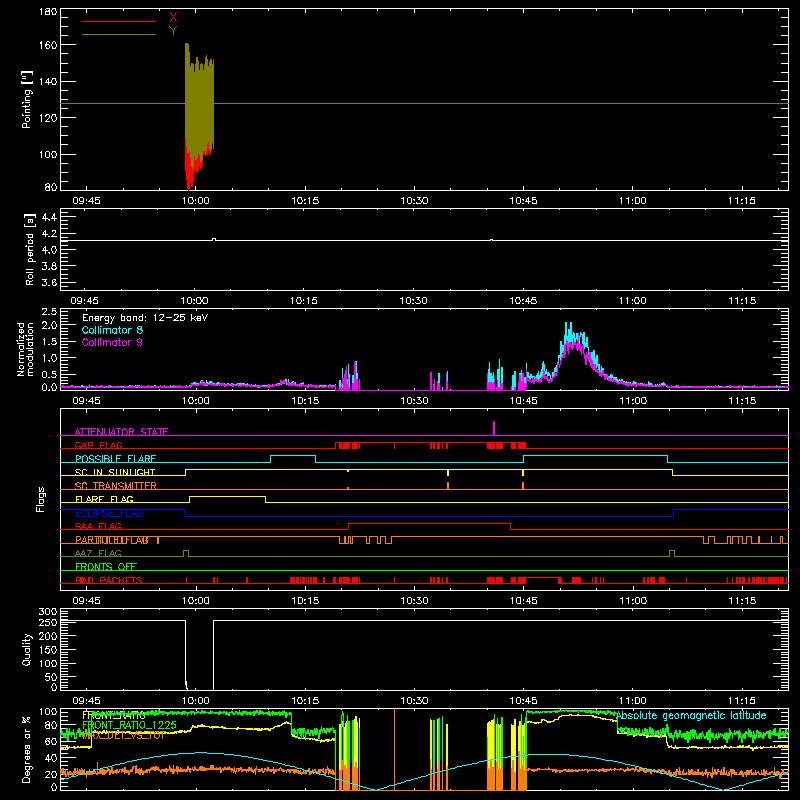The image size is (800, 800).
Task: Click the 100 tick on Quality axis
Action: tap(48, 663)
